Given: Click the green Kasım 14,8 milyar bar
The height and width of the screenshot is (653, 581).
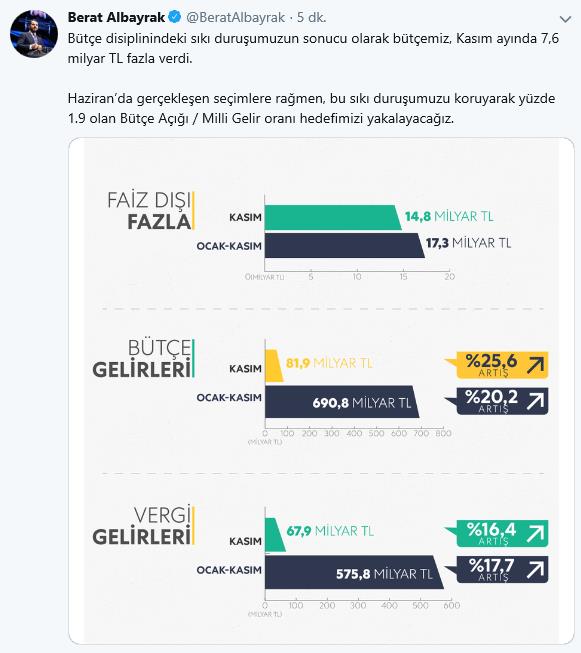Looking at the screenshot, I should click(333, 217).
